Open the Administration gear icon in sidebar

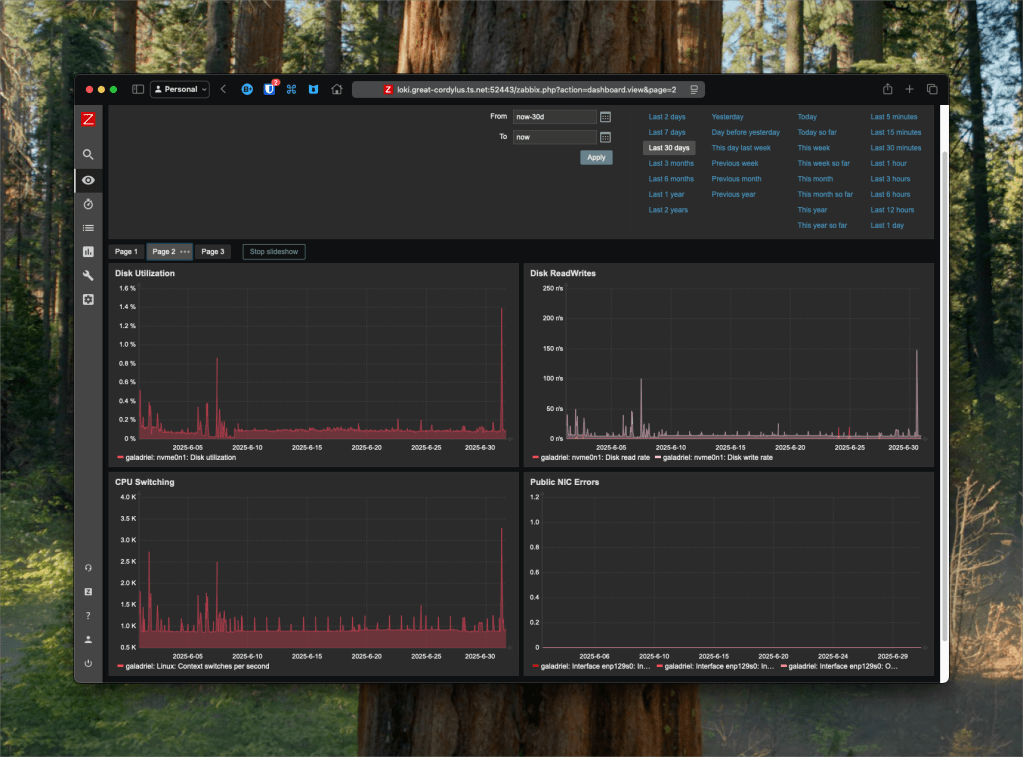88,300
